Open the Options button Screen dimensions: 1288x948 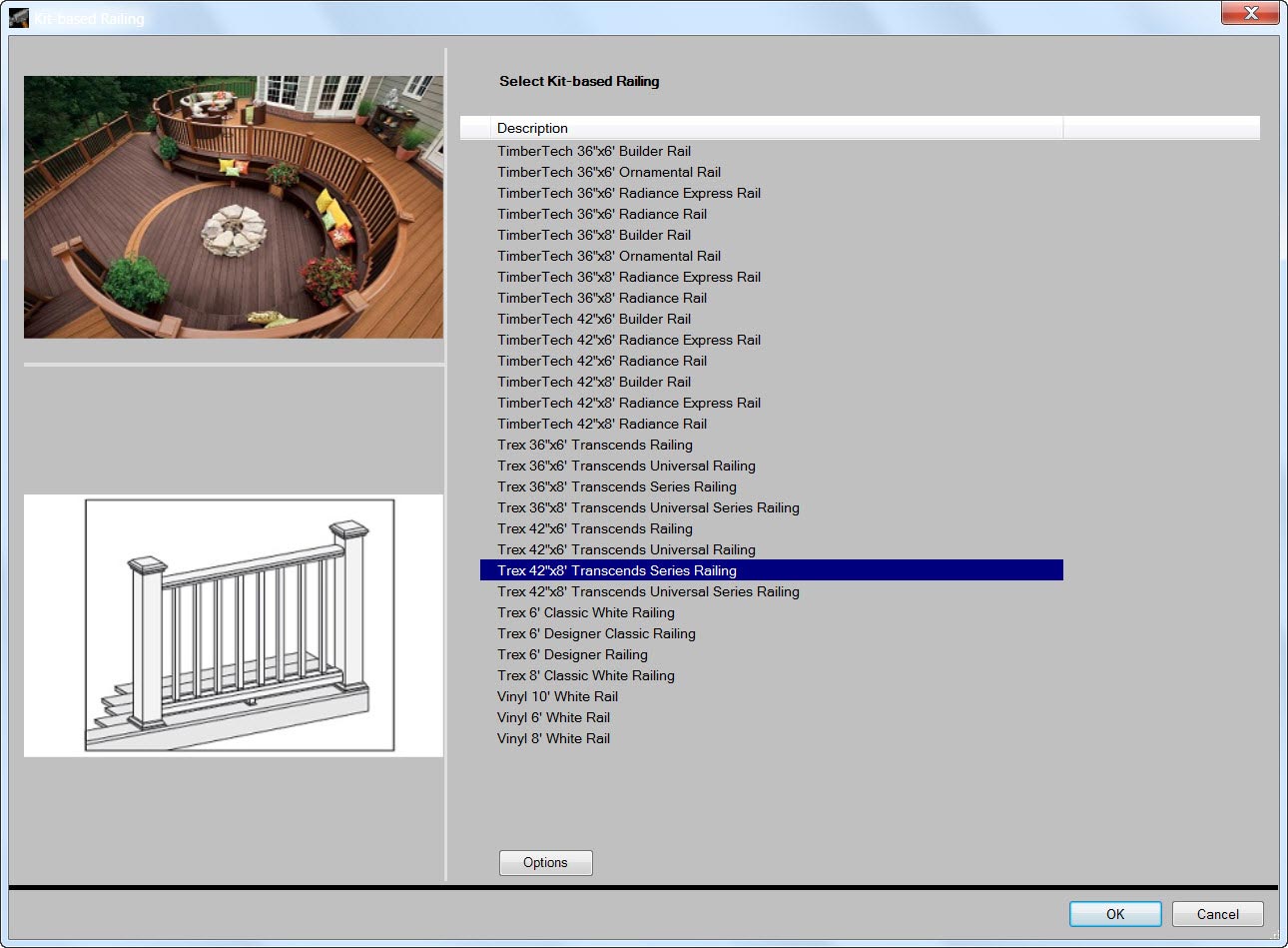[x=545, y=862]
